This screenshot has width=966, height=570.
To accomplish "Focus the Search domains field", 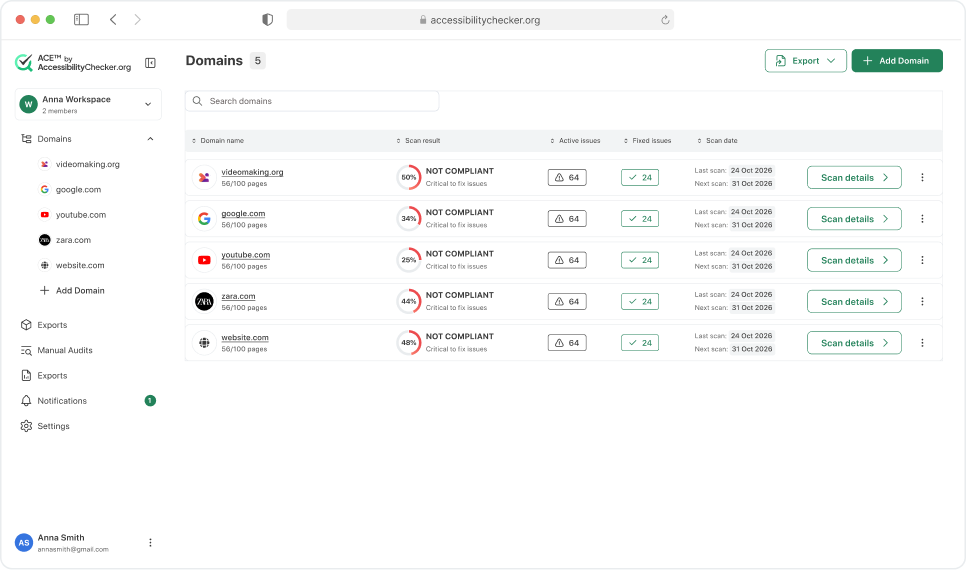I will click(x=312, y=101).
